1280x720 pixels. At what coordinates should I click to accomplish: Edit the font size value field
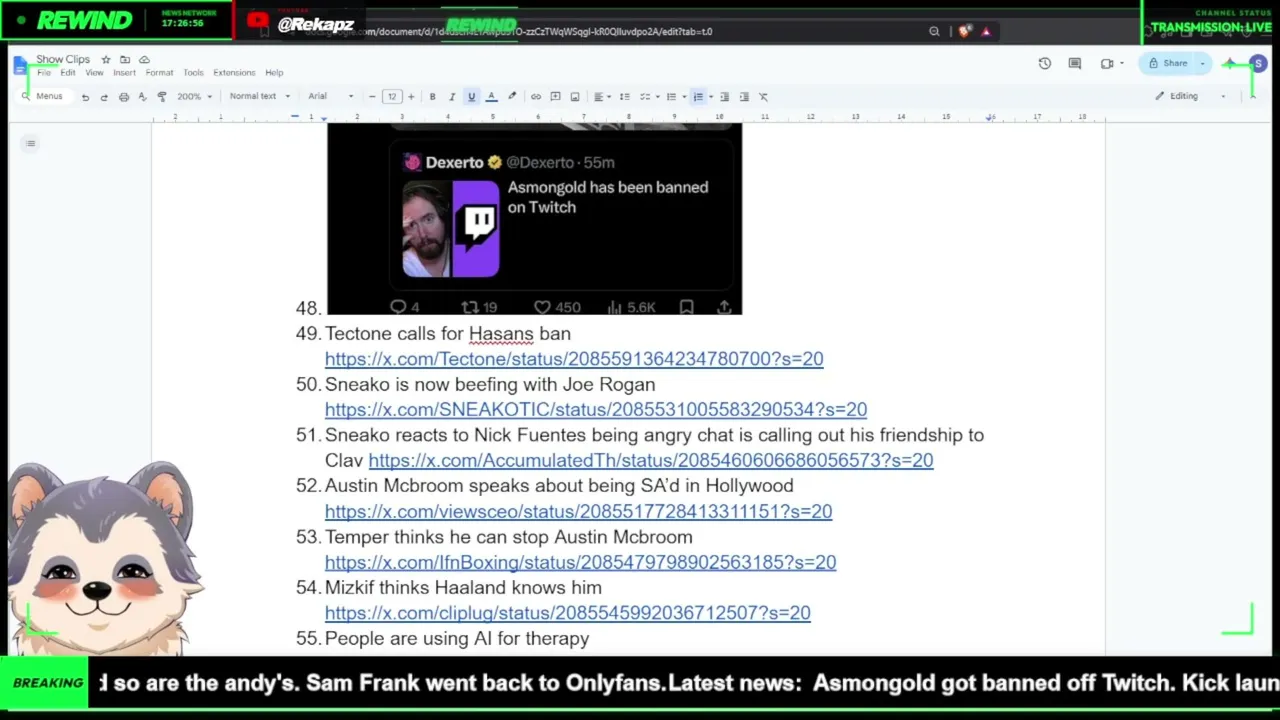pyautogui.click(x=392, y=97)
